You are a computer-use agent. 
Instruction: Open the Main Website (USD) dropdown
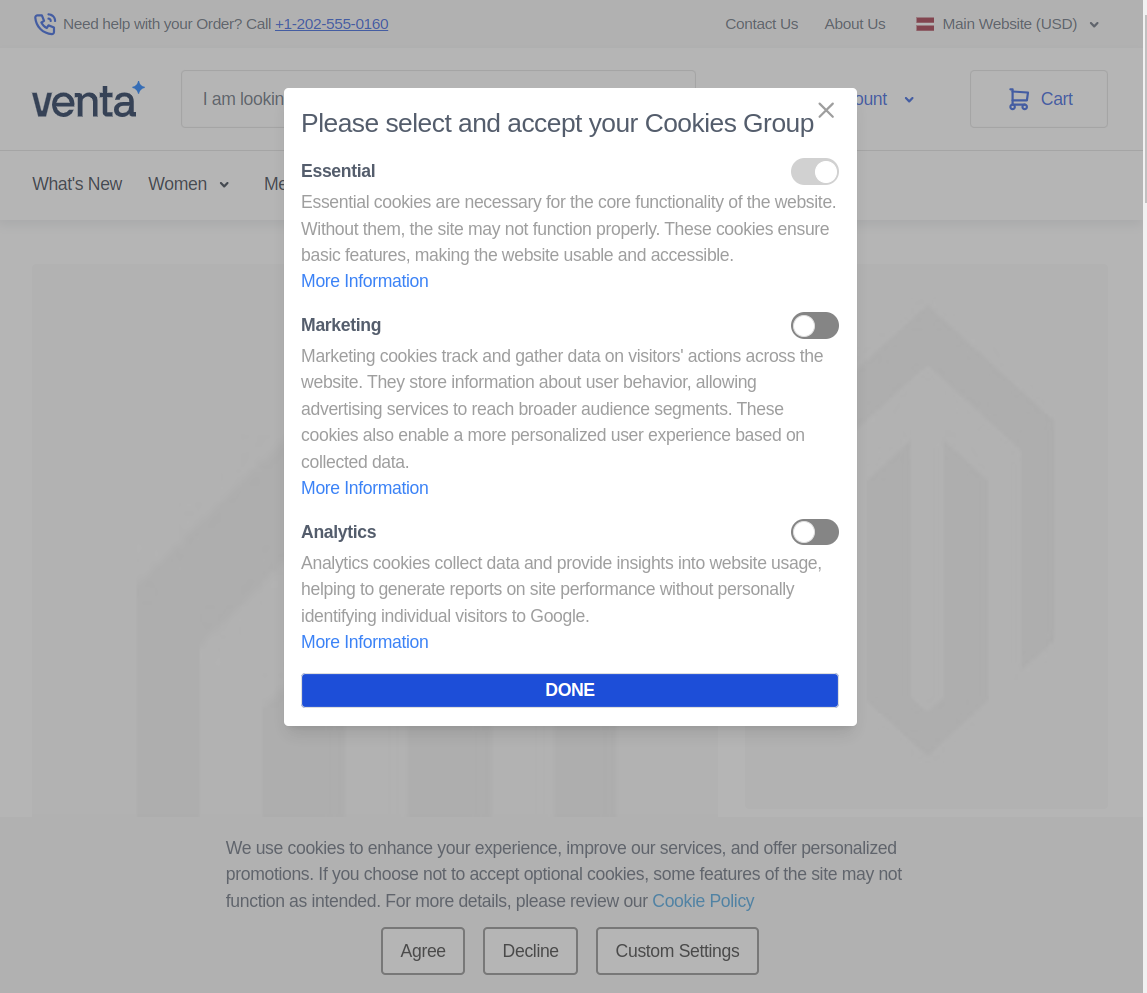(1009, 23)
